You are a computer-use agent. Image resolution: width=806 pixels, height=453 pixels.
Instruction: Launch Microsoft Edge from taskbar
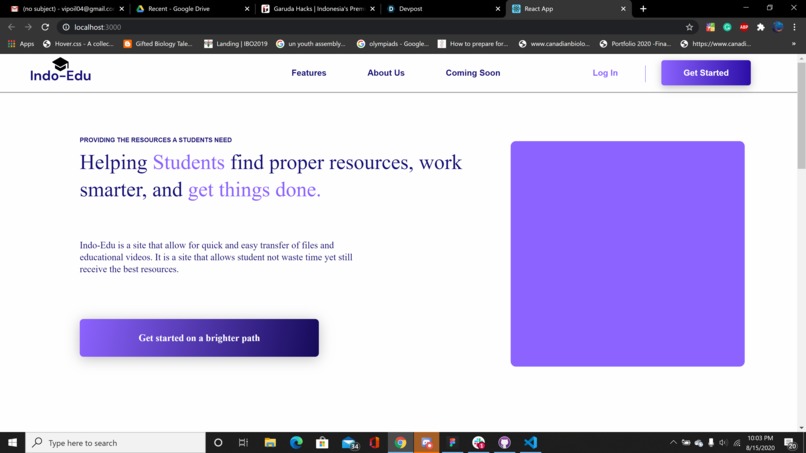(296, 443)
